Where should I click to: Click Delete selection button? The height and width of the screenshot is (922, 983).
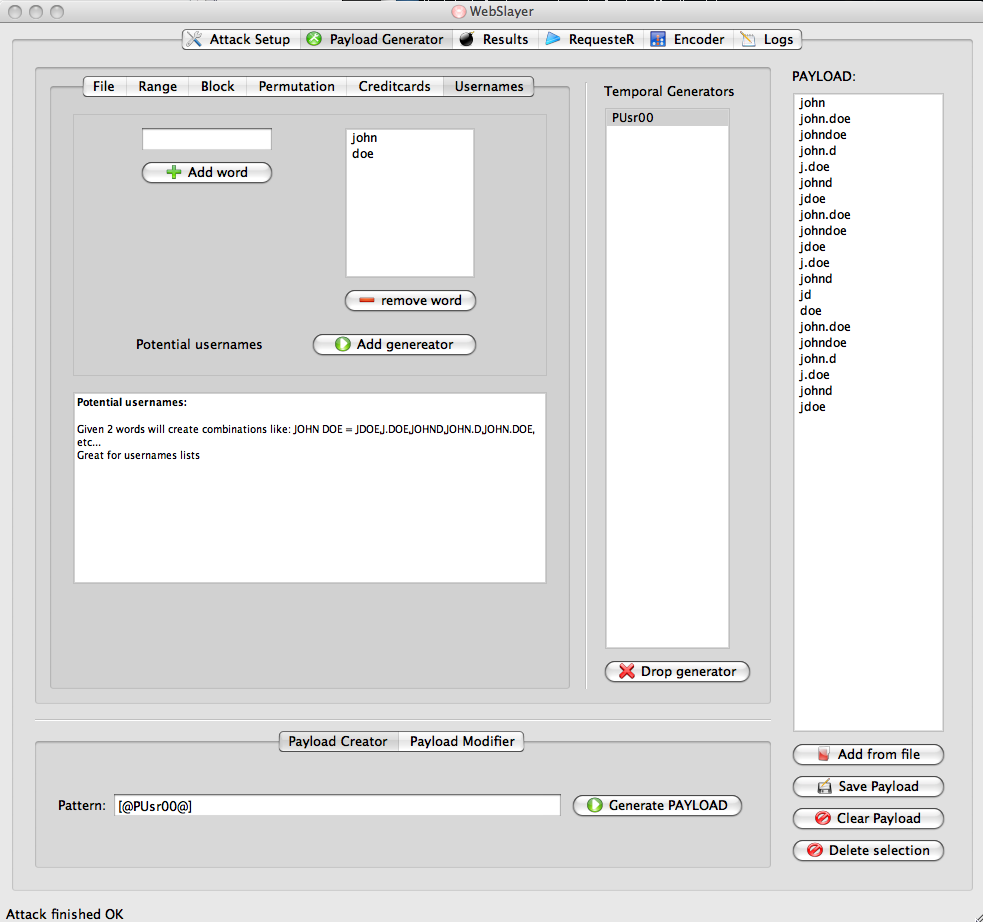(868, 851)
